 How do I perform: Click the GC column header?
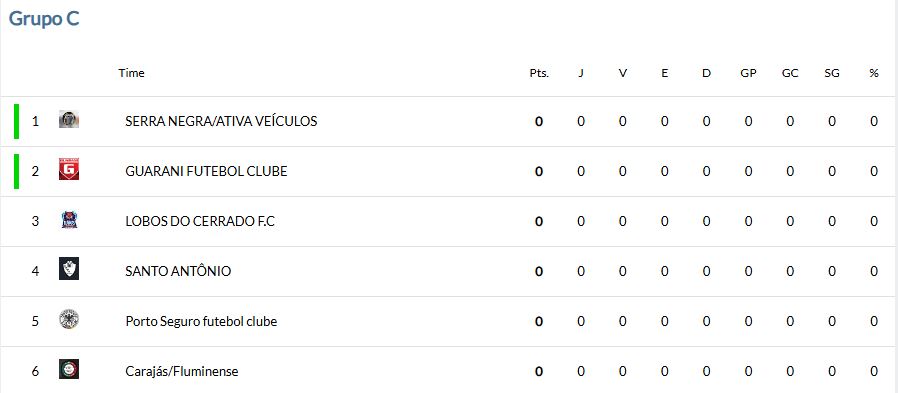[x=790, y=73]
